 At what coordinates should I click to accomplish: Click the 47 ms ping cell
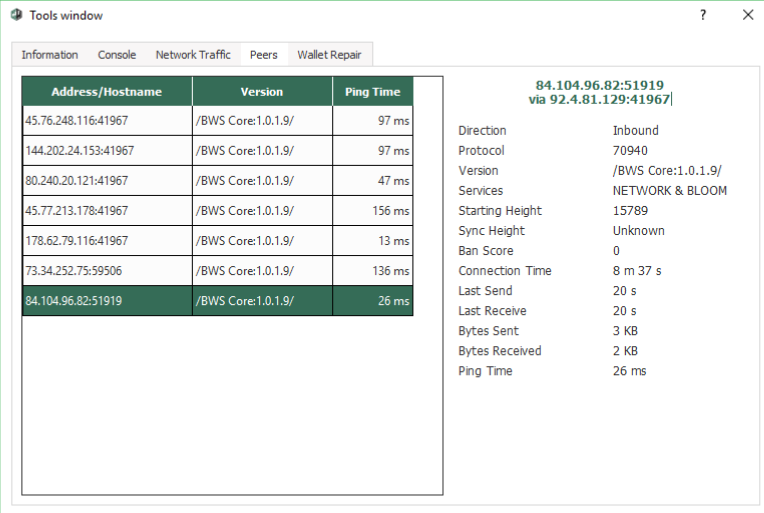[373, 181]
